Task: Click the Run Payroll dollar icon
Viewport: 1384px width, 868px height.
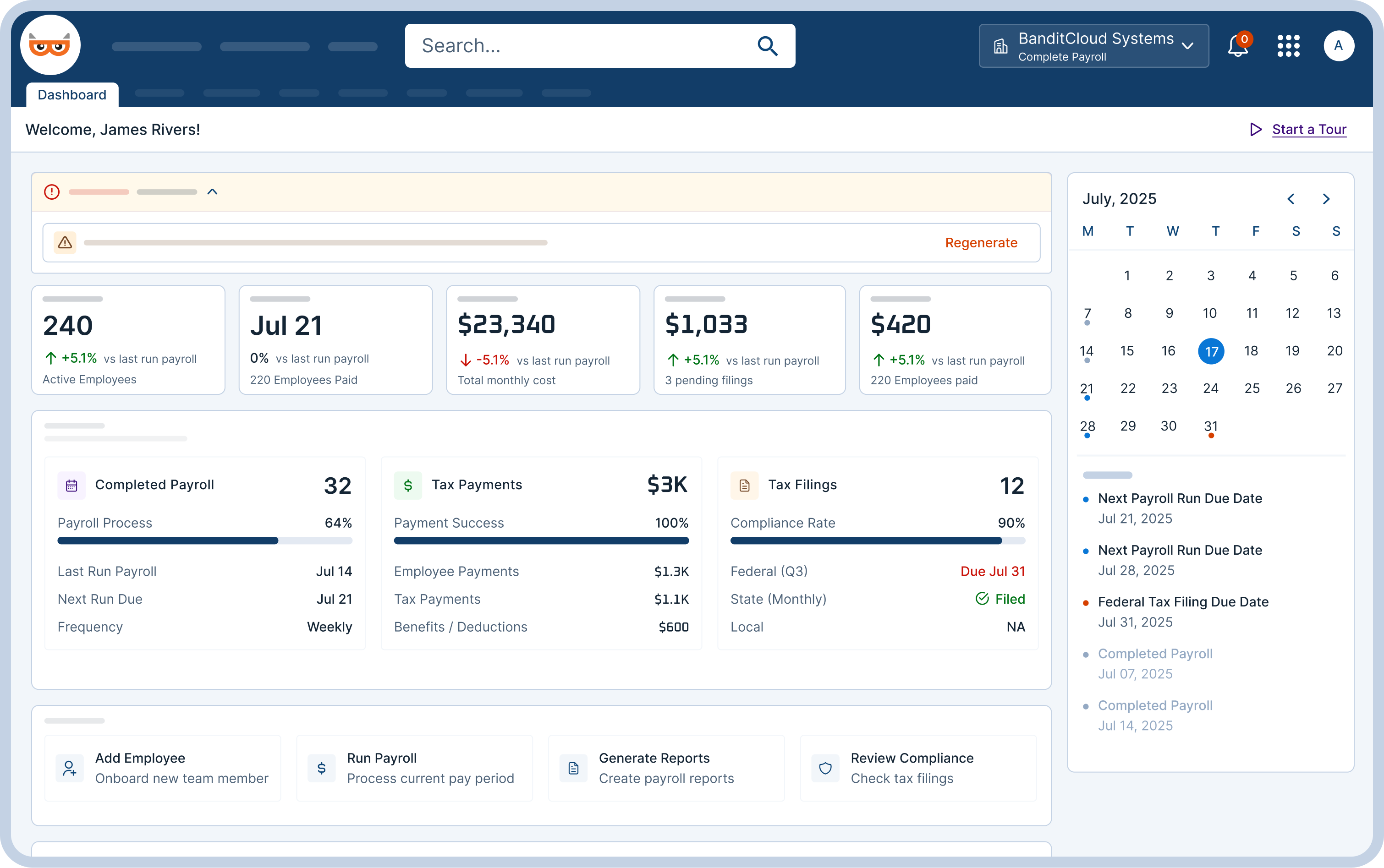Action: pyautogui.click(x=321, y=768)
